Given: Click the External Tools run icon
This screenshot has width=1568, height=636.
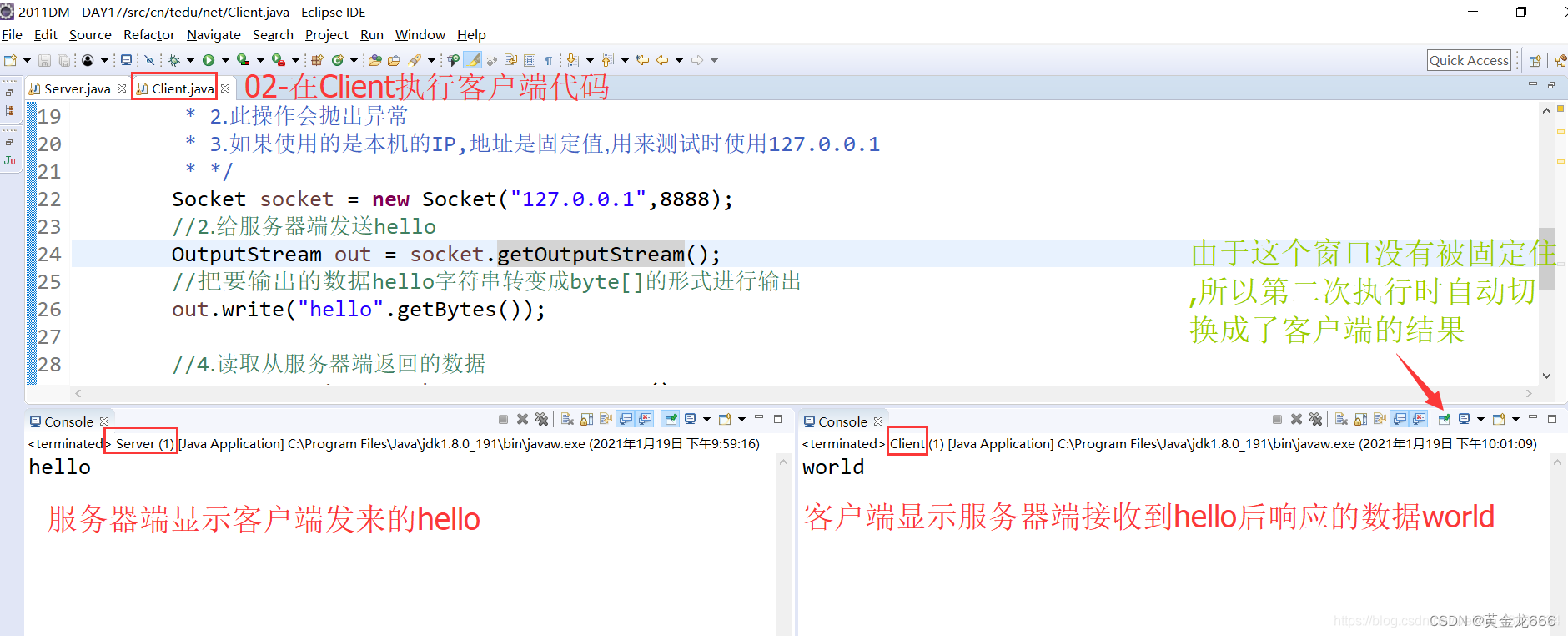Looking at the screenshot, I should tap(279, 60).
